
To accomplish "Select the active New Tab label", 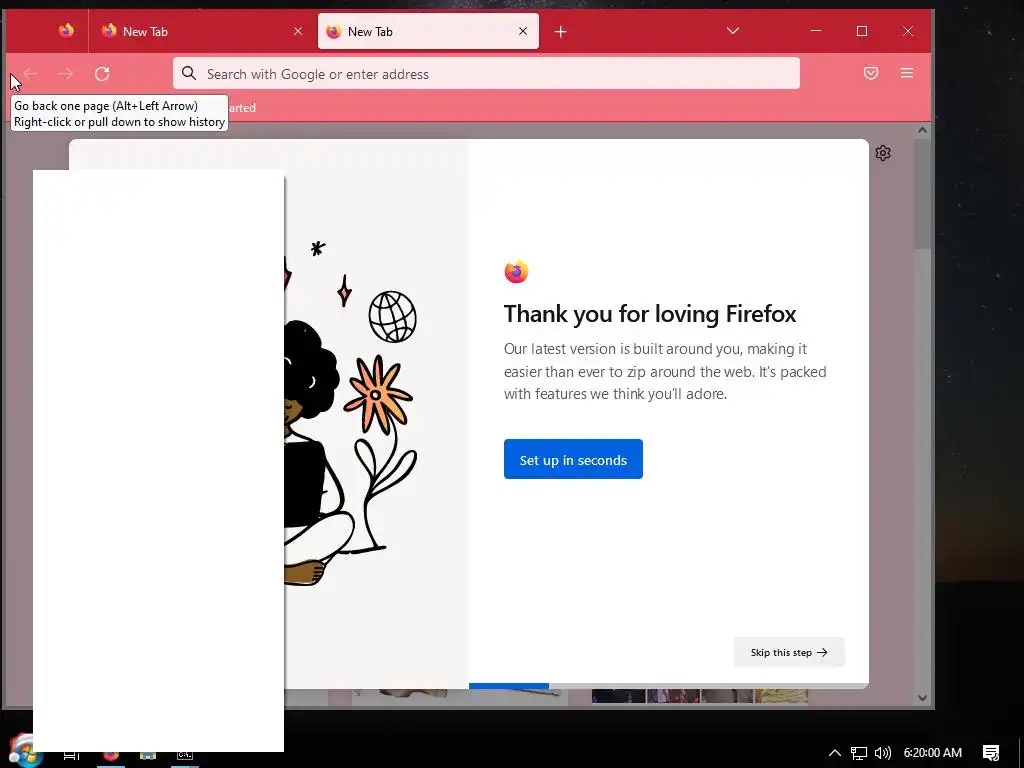I will [370, 31].
